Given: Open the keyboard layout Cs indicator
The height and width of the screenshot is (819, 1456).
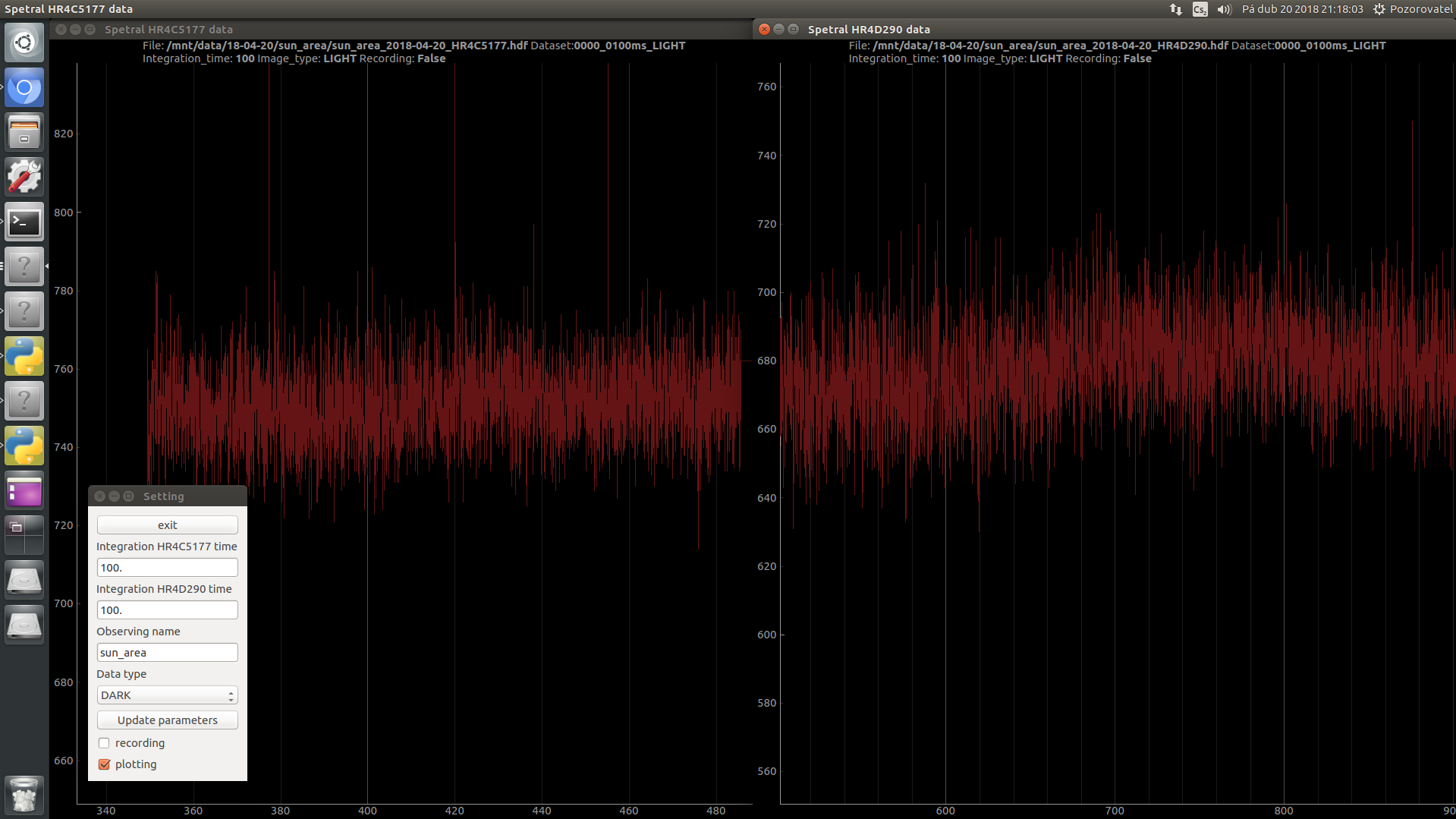Looking at the screenshot, I should click(x=1200, y=9).
